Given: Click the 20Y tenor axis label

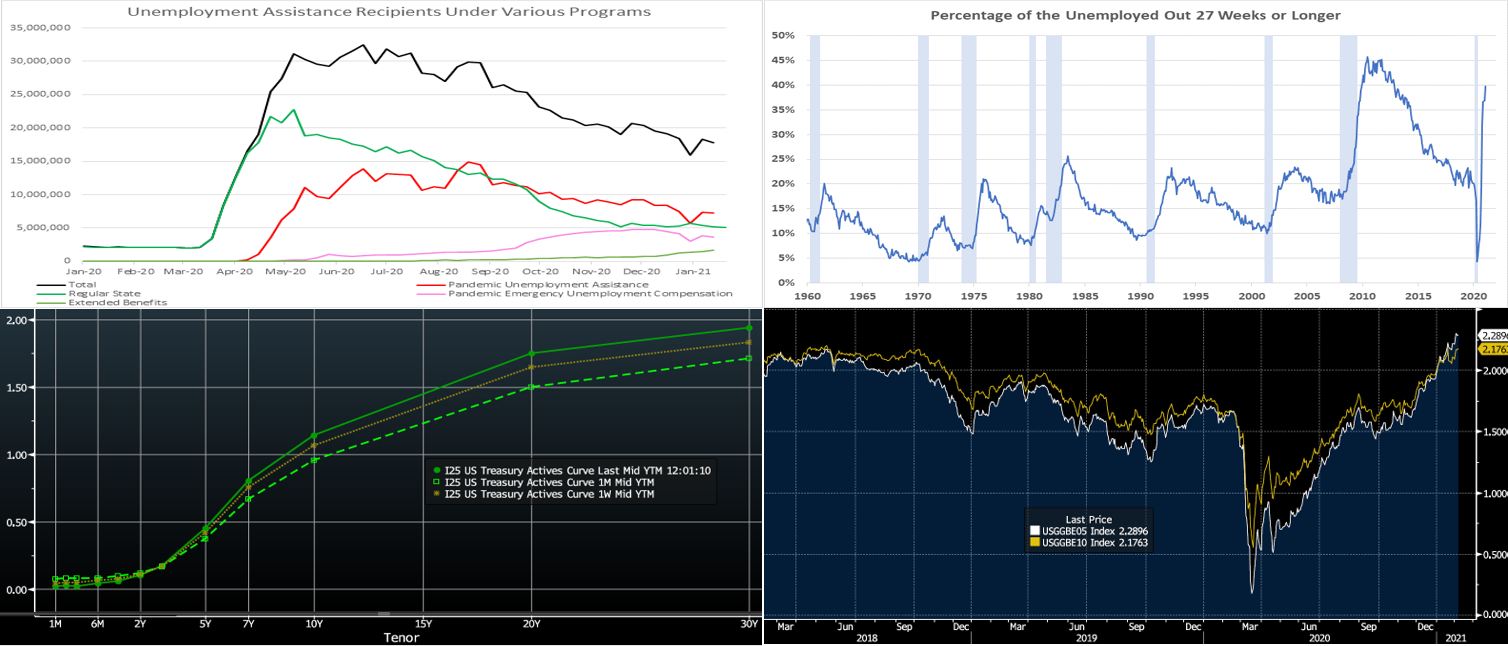Looking at the screenshot, I should tap(531, 624).
